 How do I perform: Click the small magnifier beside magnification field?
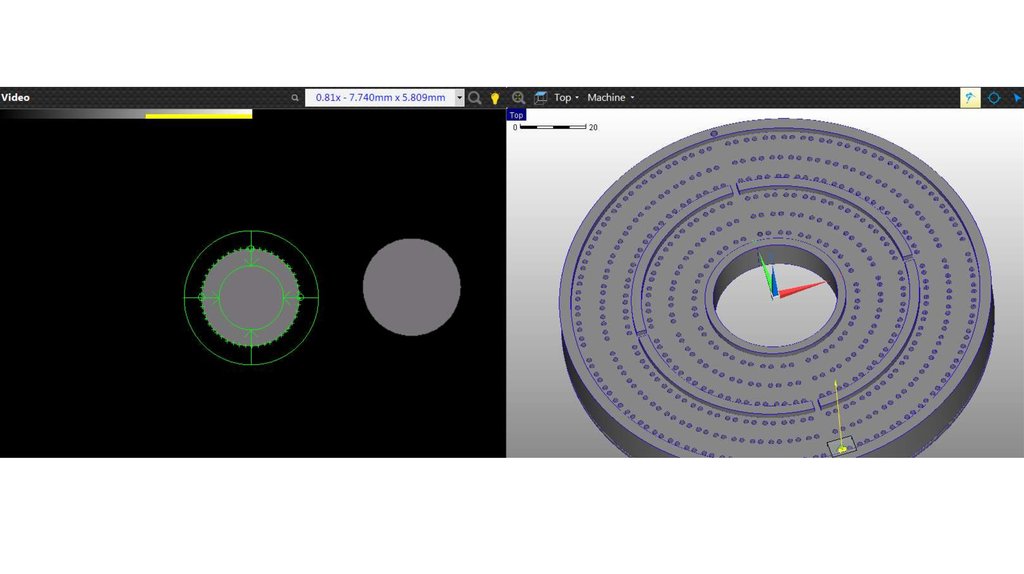coord(295,98)
